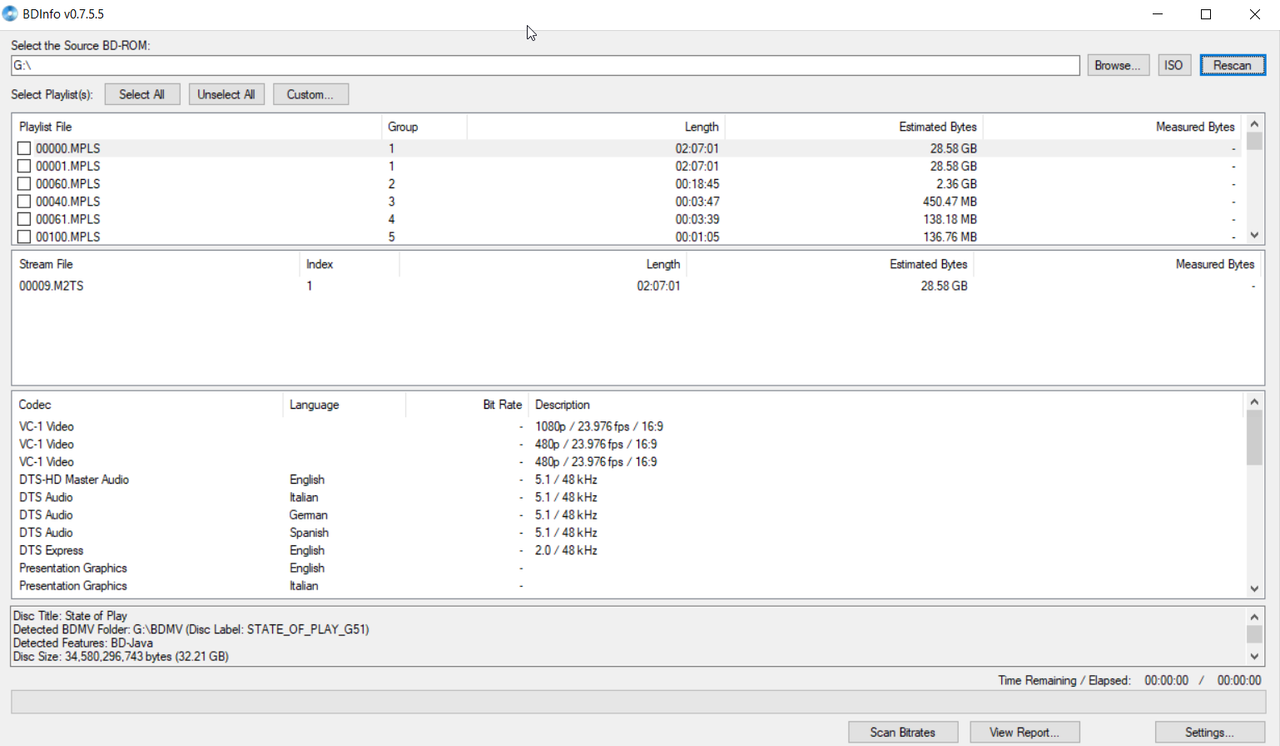
Task: Click the Bit Rate column header
Action: pos(467,405)
